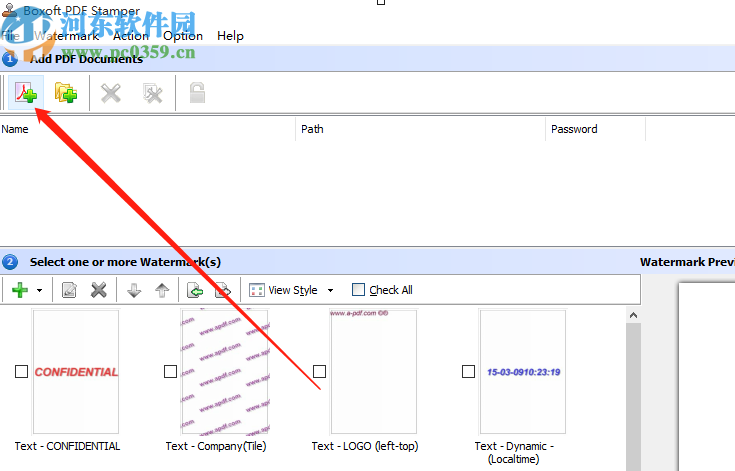Click the Import watermark icon

tap(195, 290)
